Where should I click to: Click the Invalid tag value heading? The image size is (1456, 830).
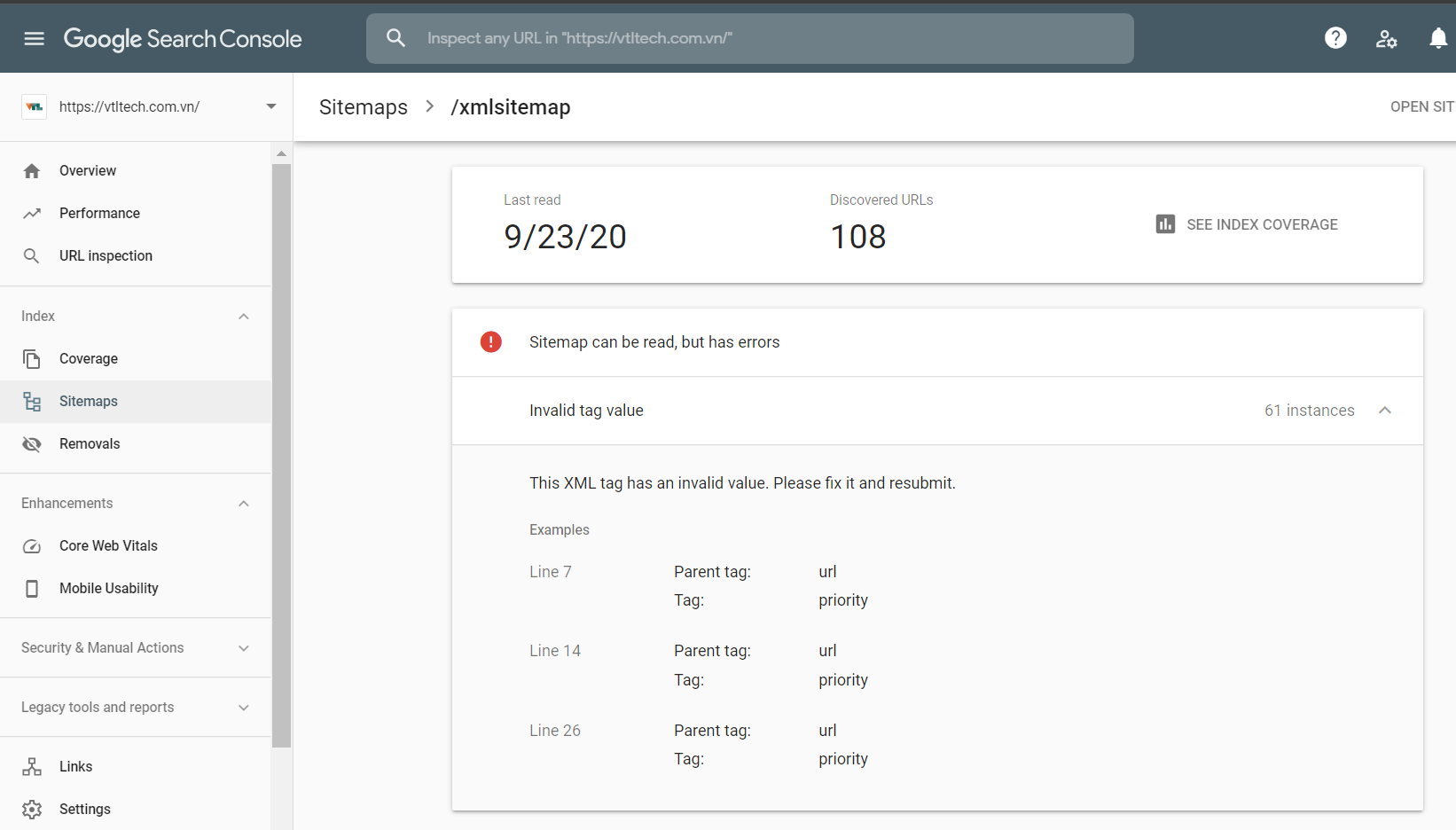(586, 411)
